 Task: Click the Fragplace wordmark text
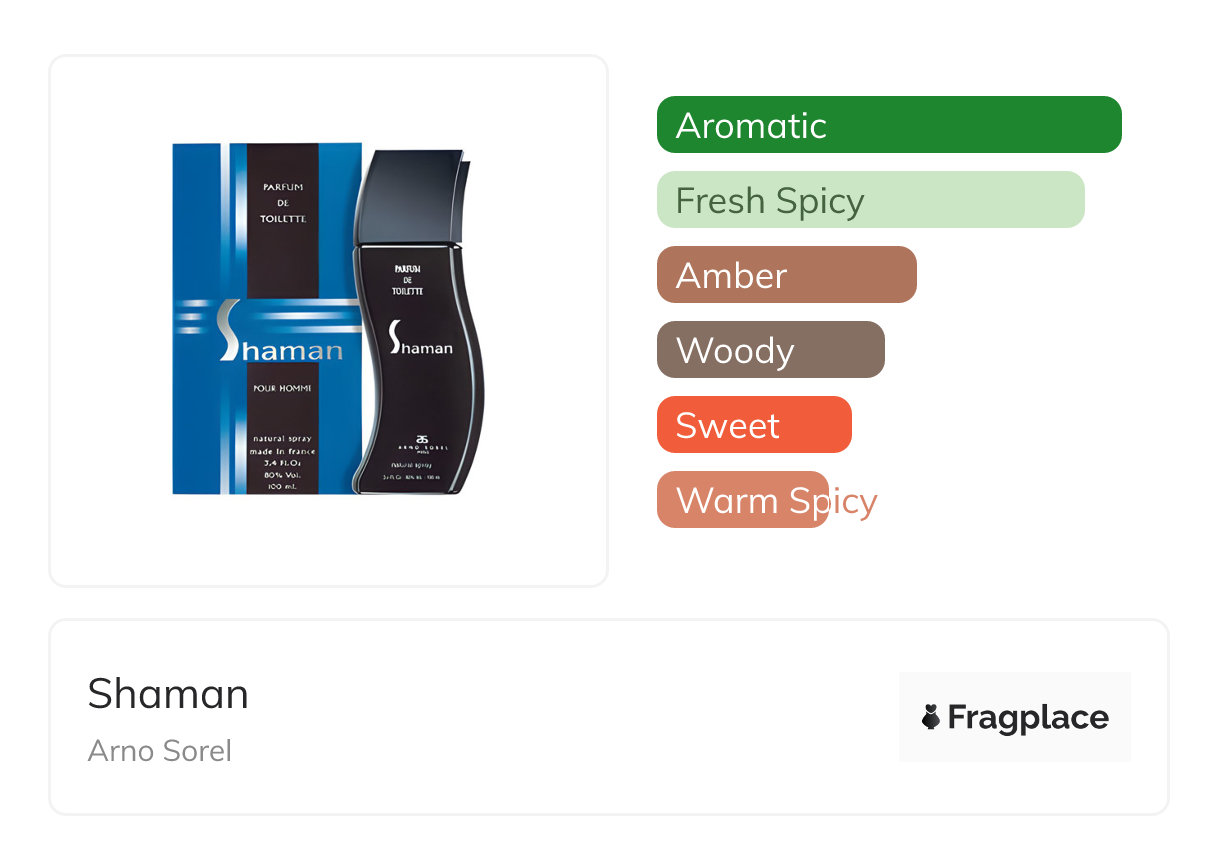point(1028,717)
